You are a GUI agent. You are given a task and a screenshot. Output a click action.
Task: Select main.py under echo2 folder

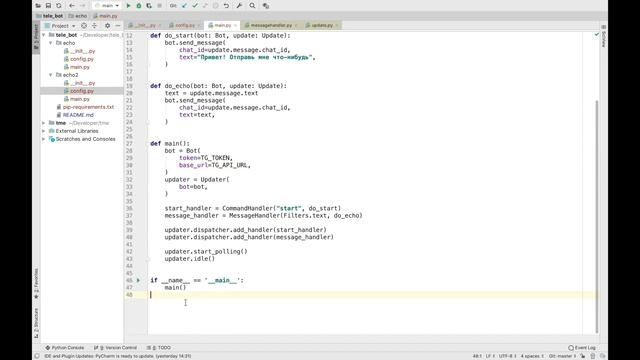[x=80, y=99]
